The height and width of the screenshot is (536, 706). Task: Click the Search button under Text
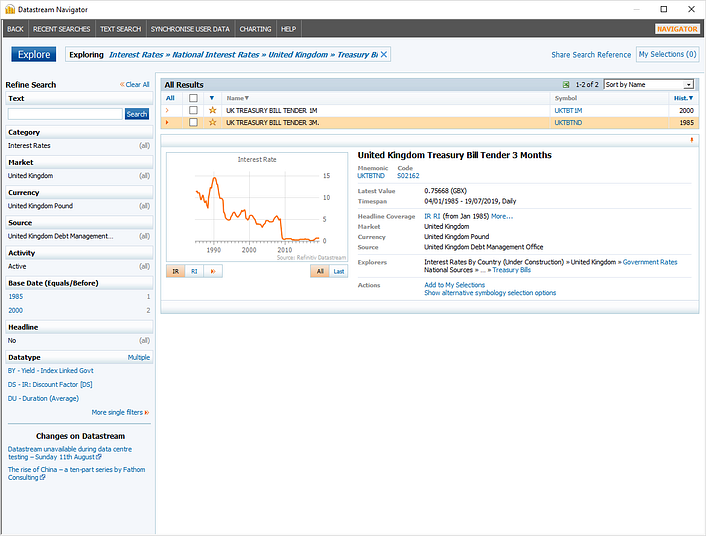tap(137, 114)
